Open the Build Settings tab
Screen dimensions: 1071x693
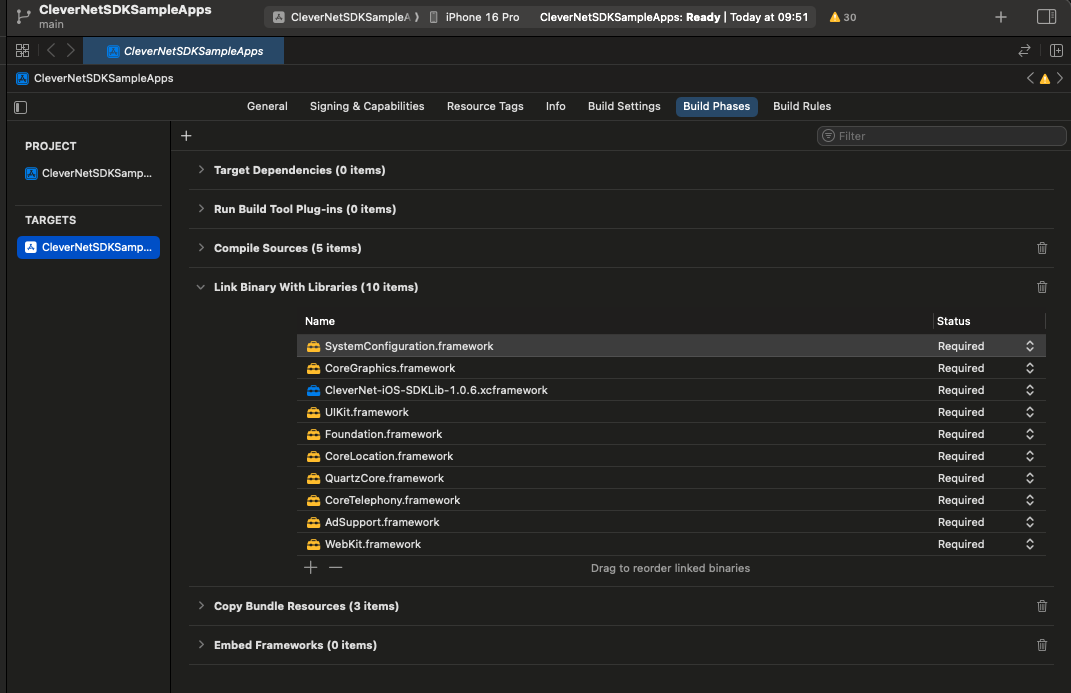click(624, 107)
